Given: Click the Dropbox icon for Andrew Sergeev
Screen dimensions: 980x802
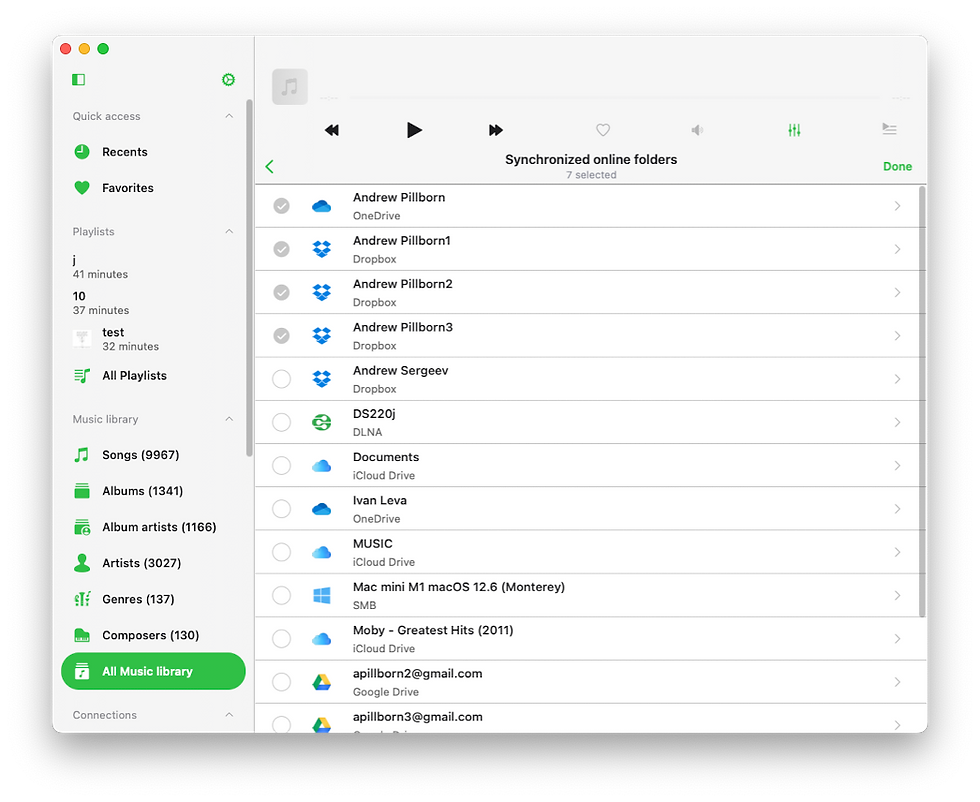Looking at the screenshot, I should 322,379.
